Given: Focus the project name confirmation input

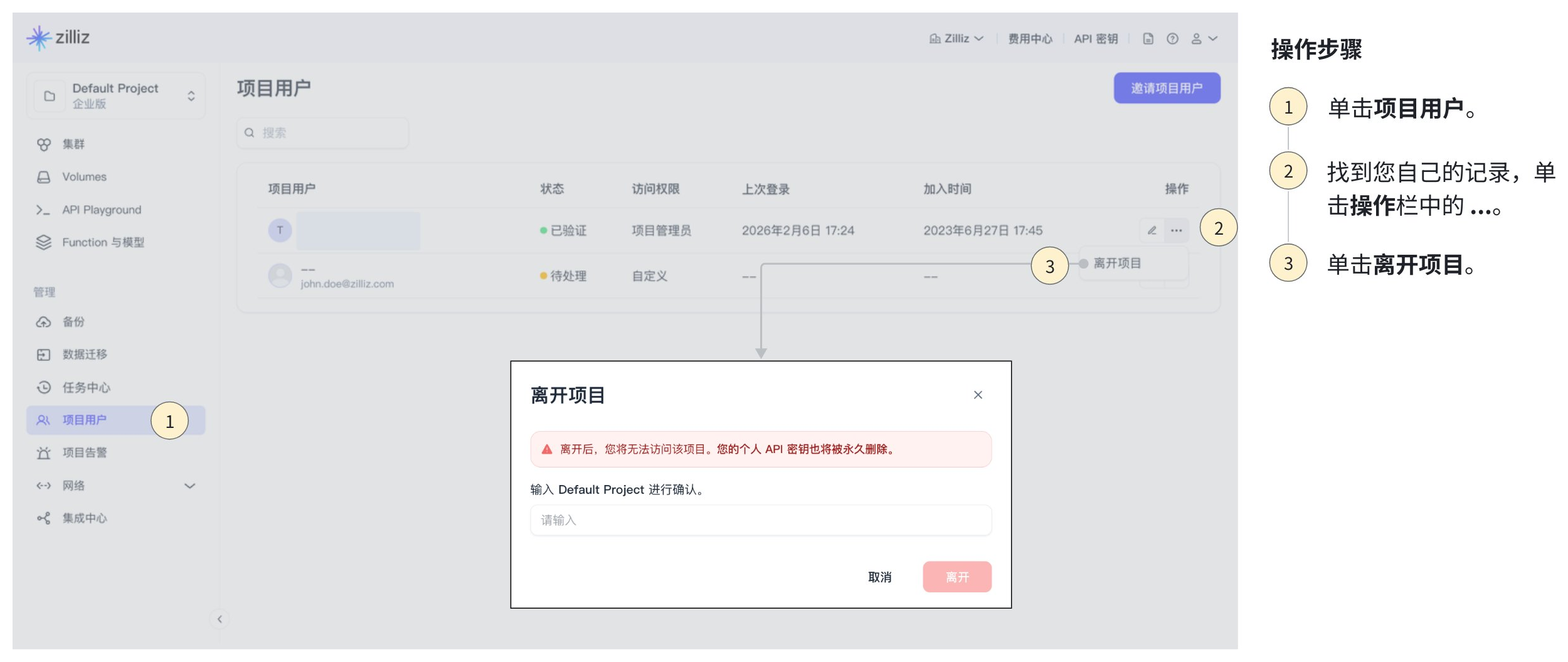Looking at the screenshot, I should 760,520.
